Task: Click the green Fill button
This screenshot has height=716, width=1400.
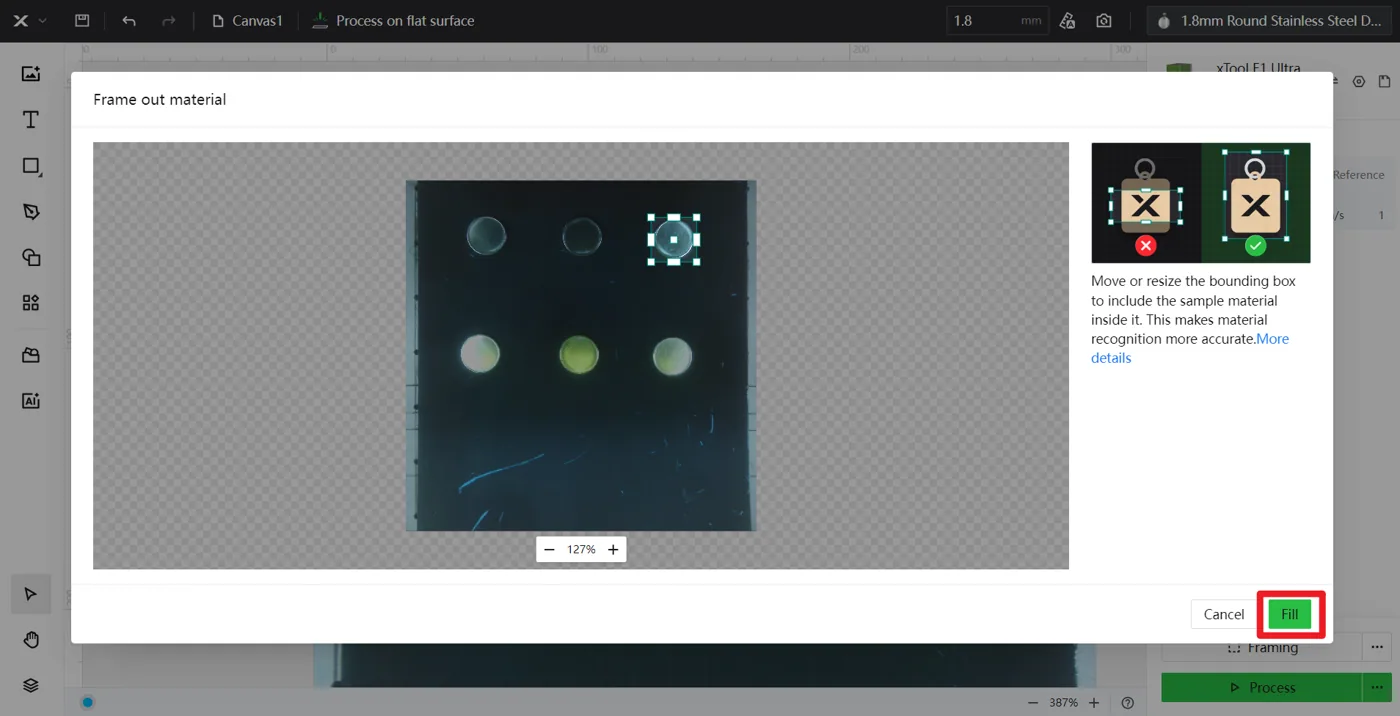Action: tap(1290, 615)
